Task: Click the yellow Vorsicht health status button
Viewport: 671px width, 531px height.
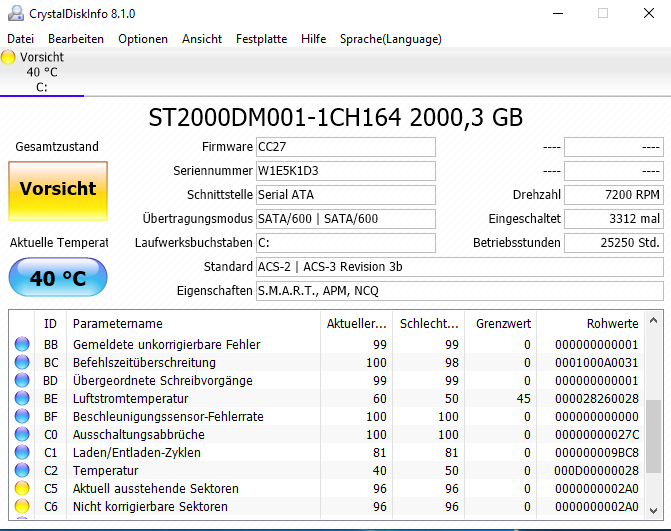Action: [58, 191]
